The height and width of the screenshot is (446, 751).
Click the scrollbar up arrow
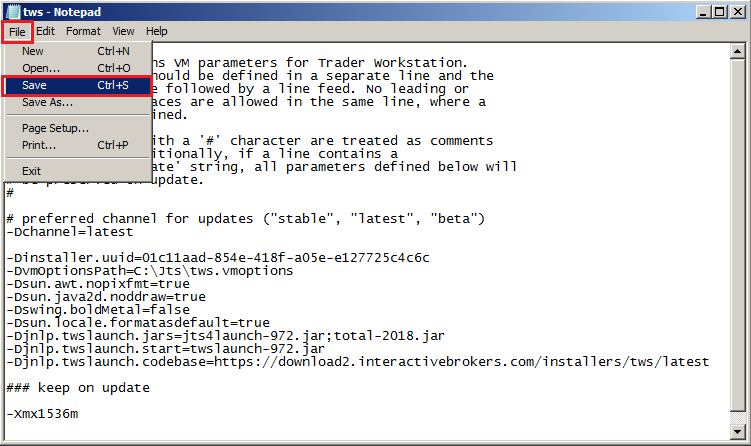click(738, 51)
